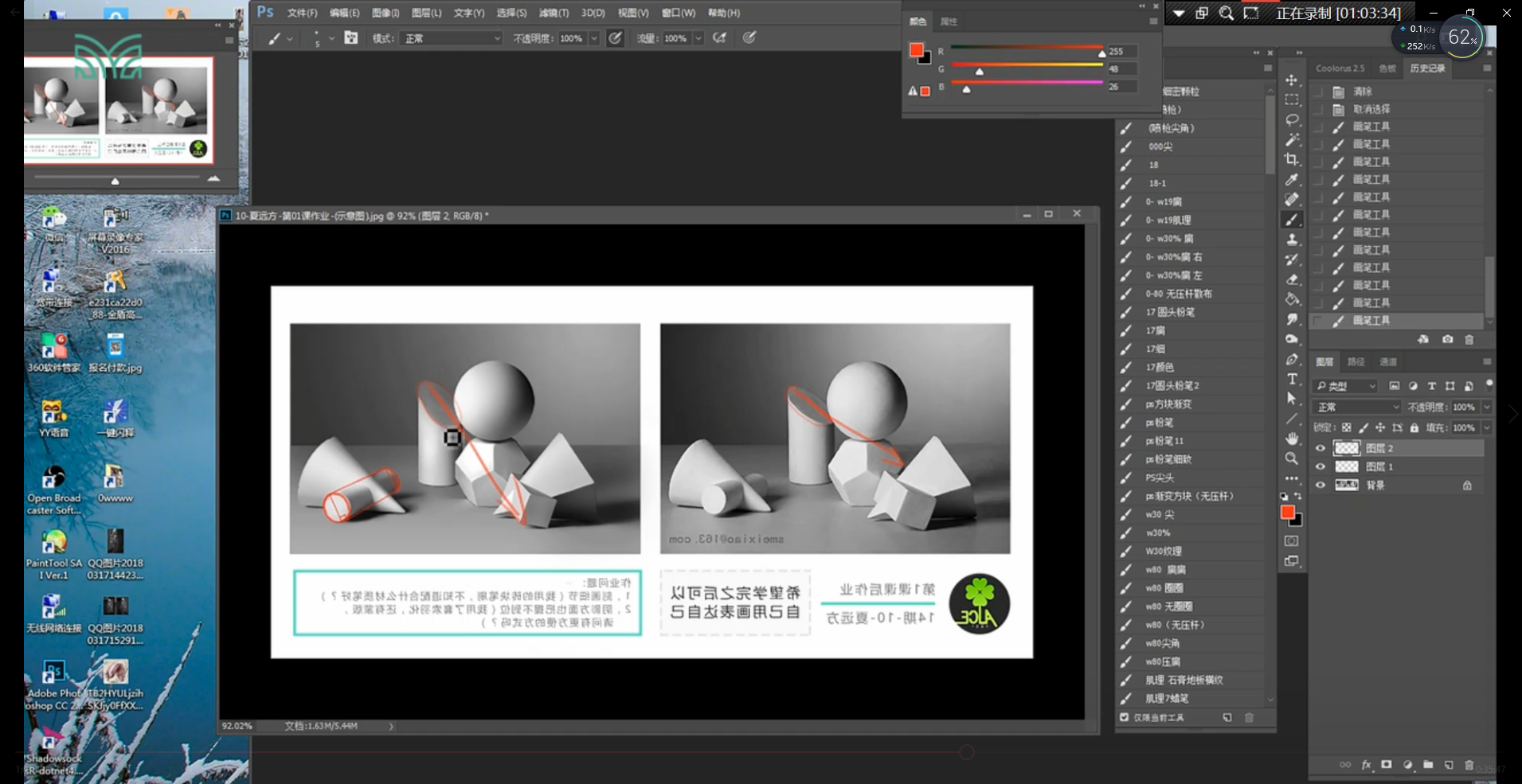Select the Paint Bucket tool
The width and height of the screenshot is (1522, 784).
[x=1292, y=299]
